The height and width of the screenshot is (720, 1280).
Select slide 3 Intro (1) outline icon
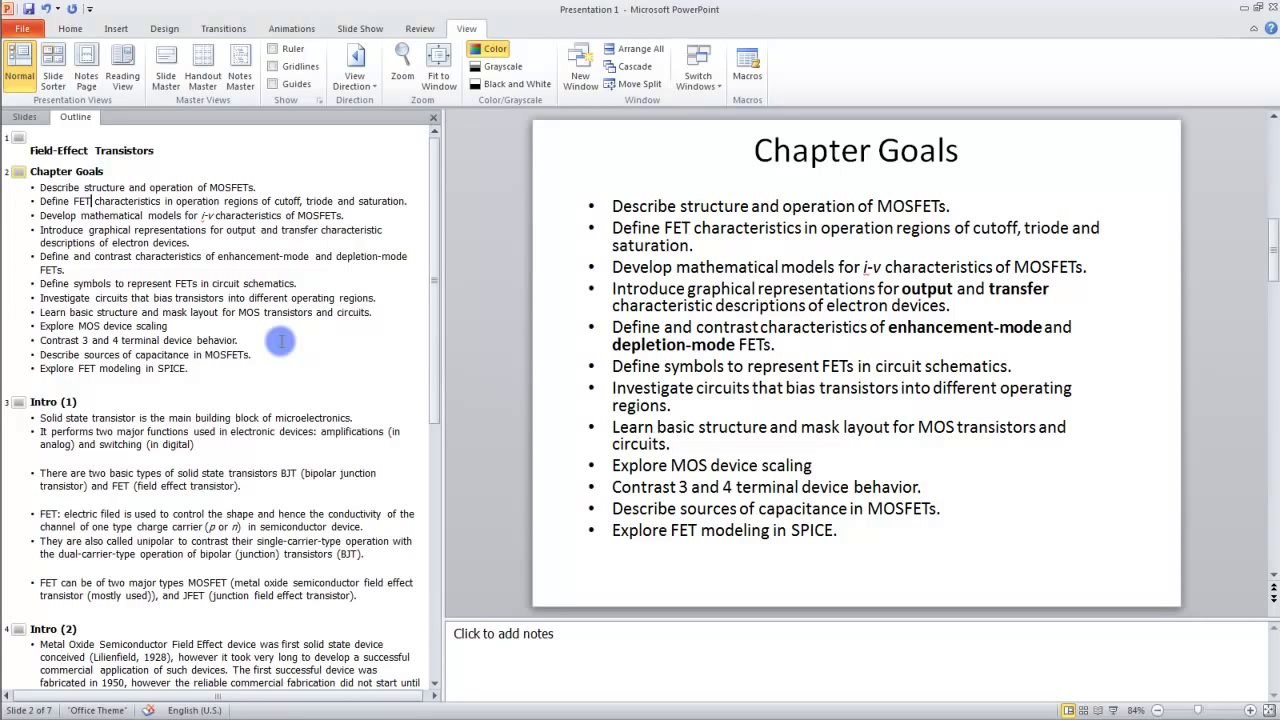point(18,402)
